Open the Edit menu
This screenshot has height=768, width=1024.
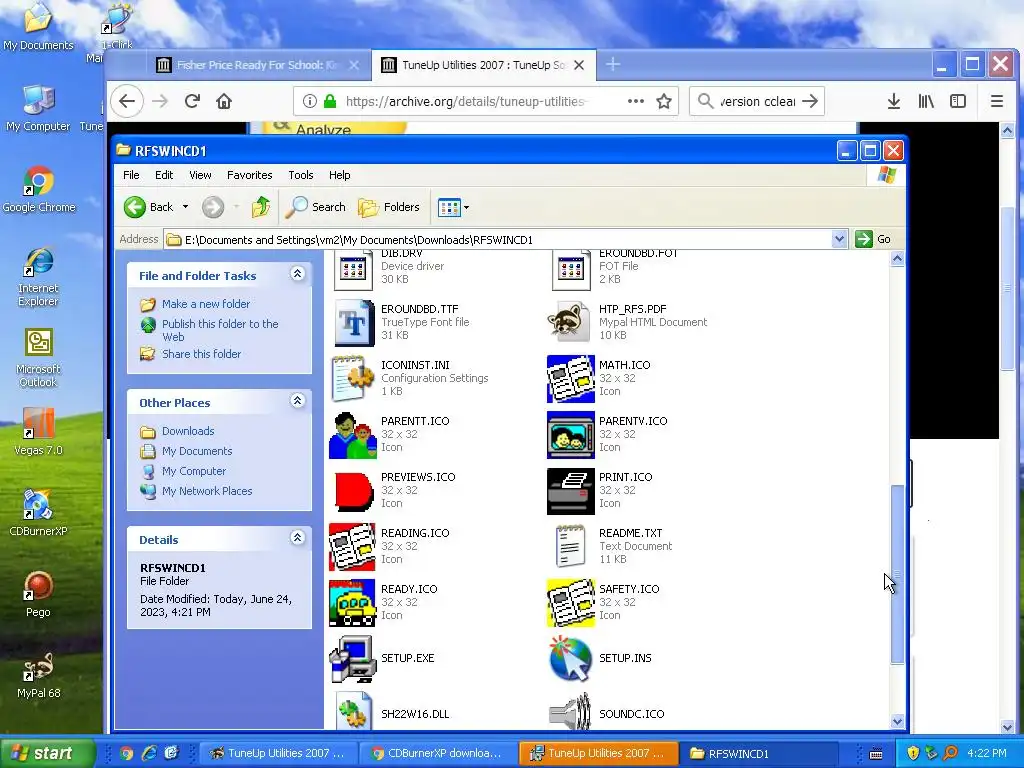point(164,175)
